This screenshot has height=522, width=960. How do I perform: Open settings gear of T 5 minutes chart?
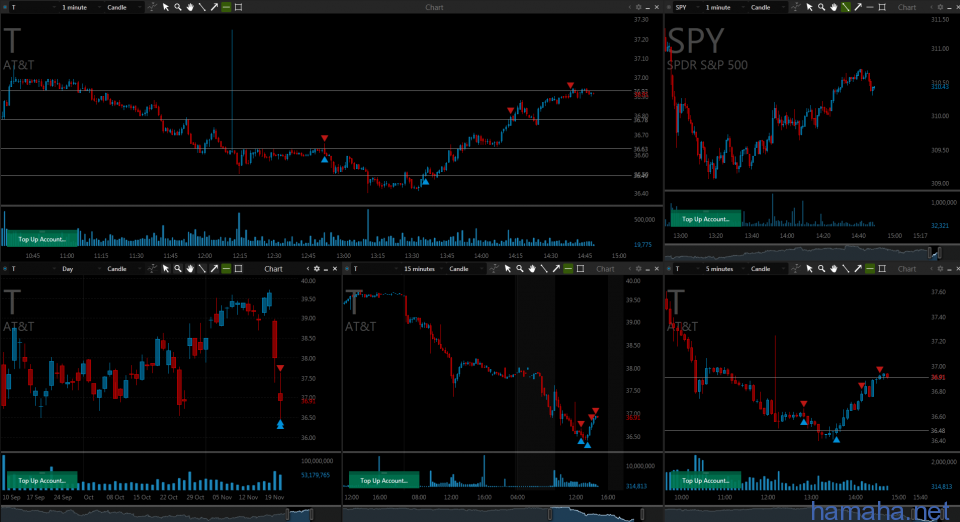(940, 269)
